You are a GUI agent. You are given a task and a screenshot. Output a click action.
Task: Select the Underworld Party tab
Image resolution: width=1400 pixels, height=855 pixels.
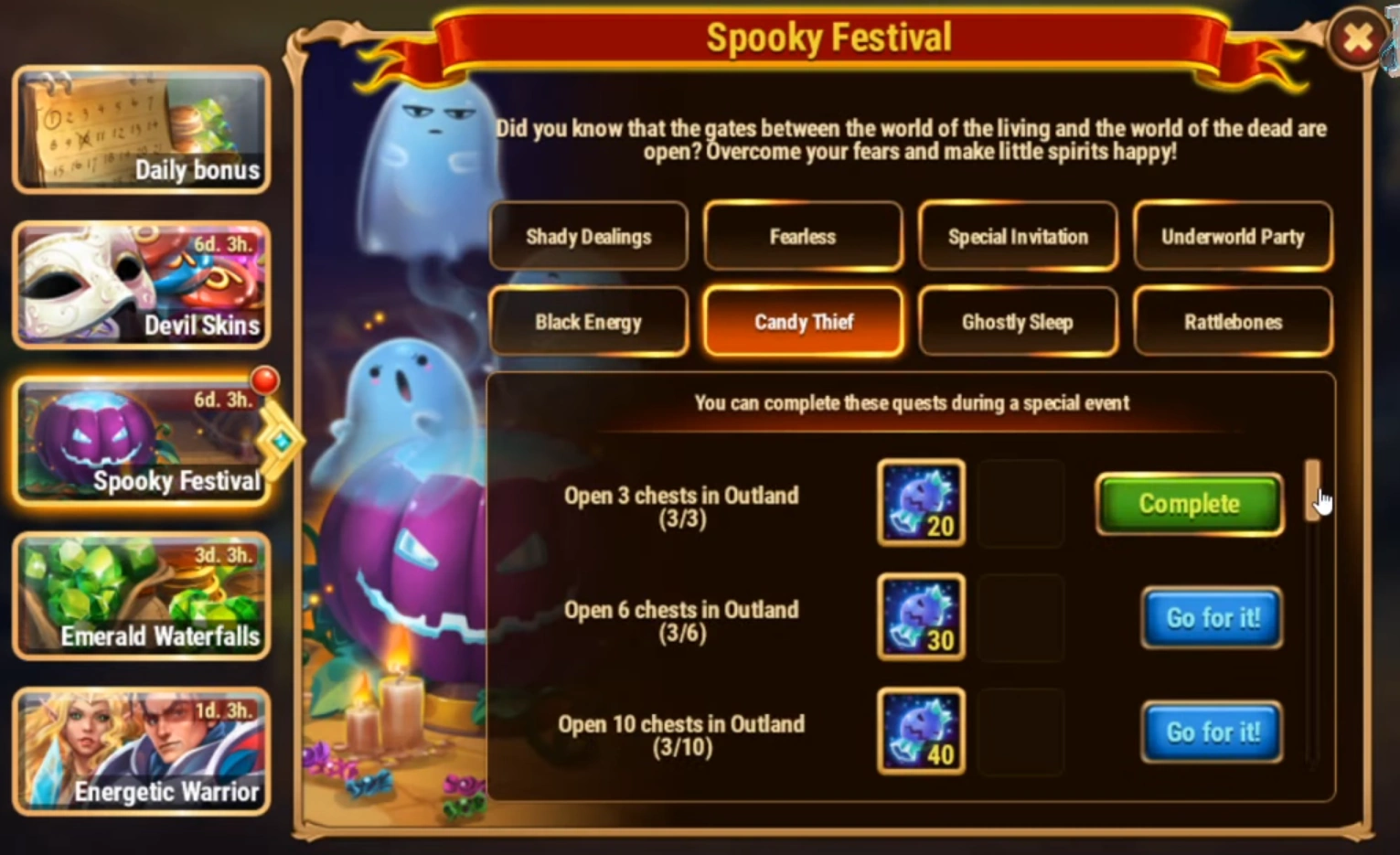(x=1233, y=237)
